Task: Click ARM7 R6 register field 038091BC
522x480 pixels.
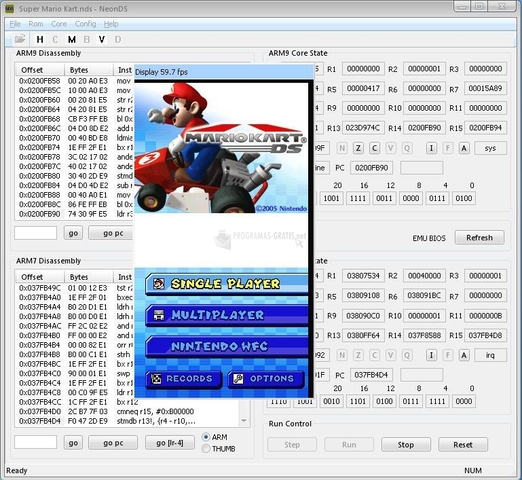Action: [424, 296]
